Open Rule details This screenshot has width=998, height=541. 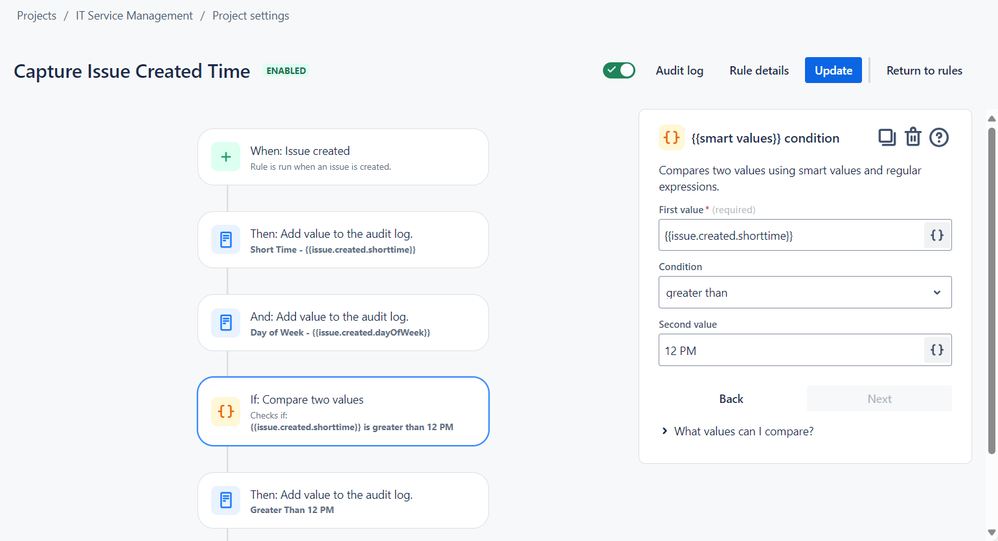(759, 71)
